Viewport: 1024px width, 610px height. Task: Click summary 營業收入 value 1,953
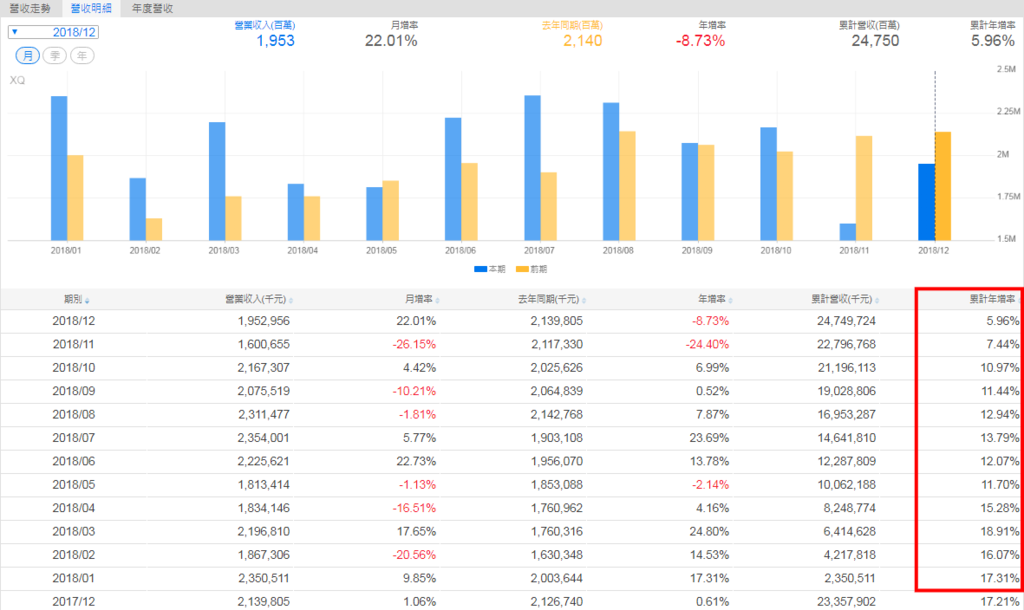[276, 40]
